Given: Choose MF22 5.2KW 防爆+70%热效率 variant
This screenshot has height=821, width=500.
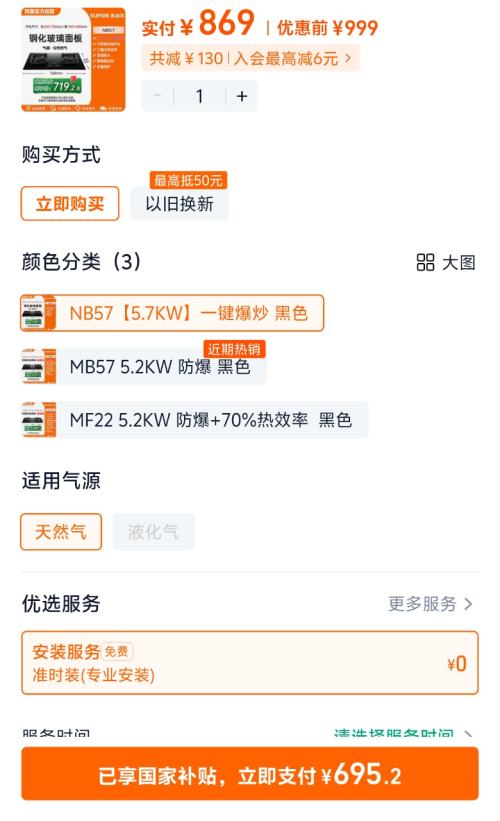Looking at the screenshot, I should pos(194,420).
